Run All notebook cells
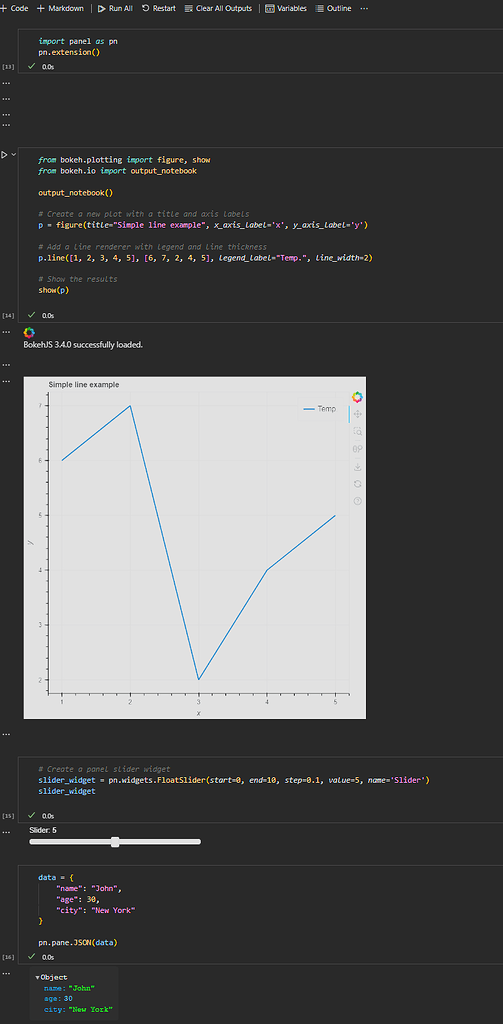Image resolution: width=503 pixels, height=1024 pixels. (115, 8)
